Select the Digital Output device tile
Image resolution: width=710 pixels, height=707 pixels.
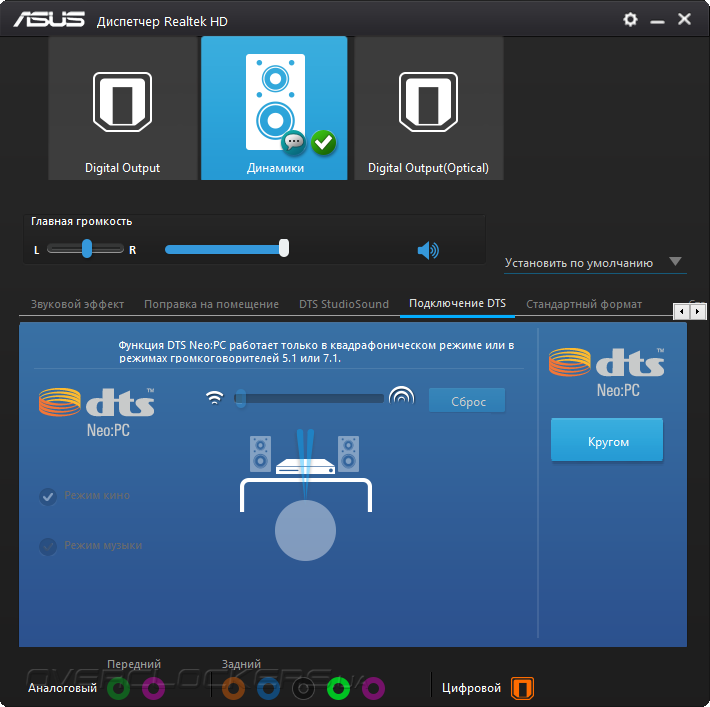[x=123, y=108]
